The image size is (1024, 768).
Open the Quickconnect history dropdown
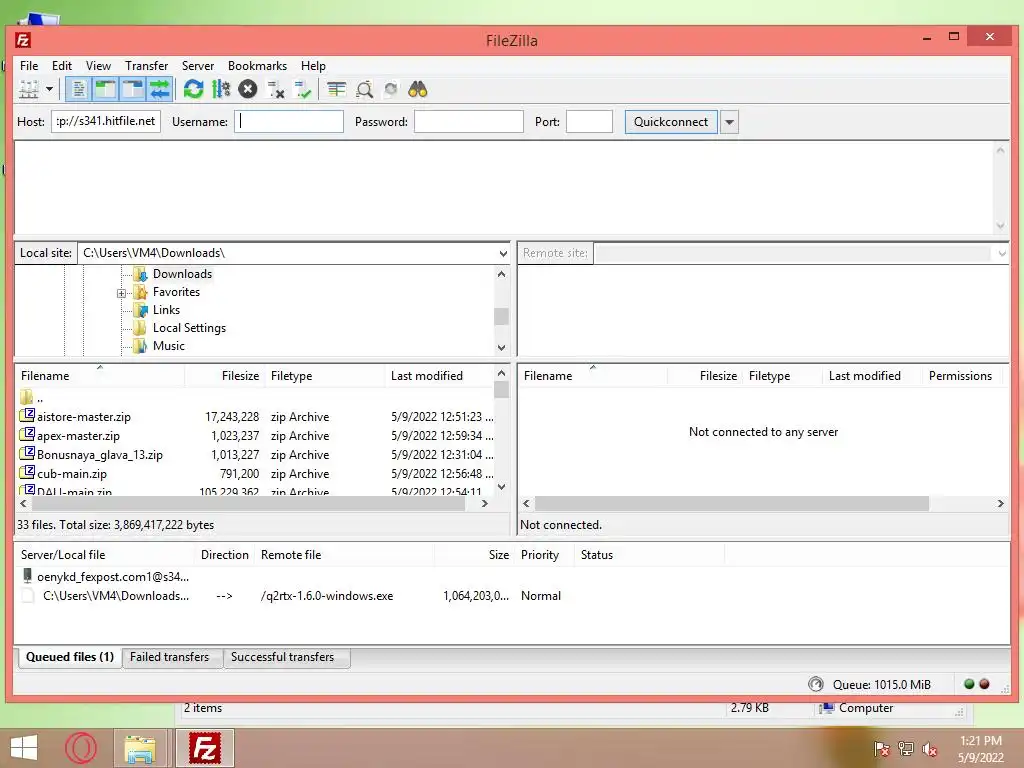729,122
